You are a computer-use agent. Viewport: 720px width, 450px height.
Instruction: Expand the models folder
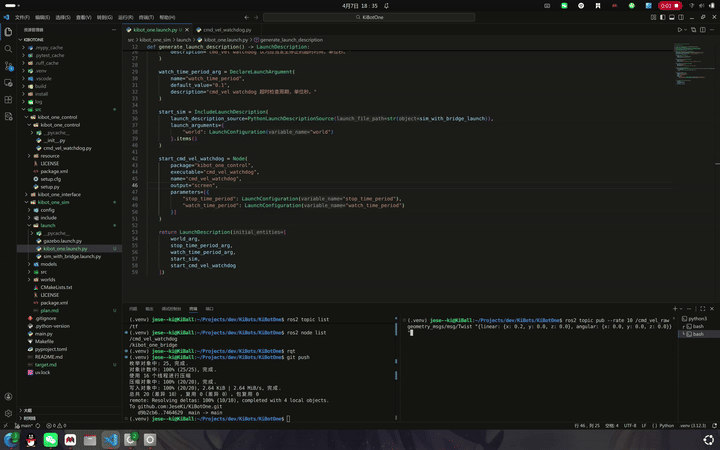coord(48,264)
